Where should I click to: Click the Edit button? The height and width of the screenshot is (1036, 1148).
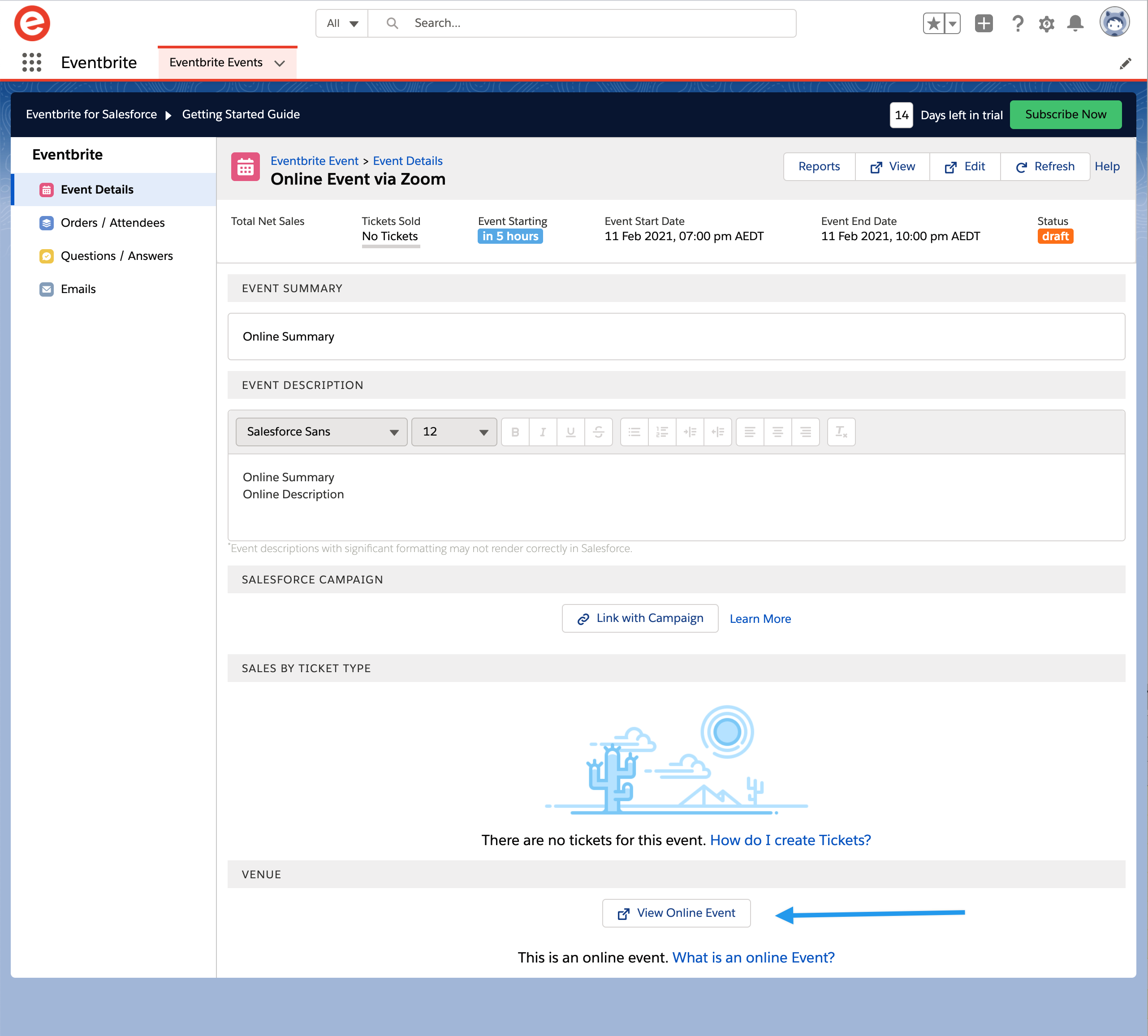click(965, 167)
